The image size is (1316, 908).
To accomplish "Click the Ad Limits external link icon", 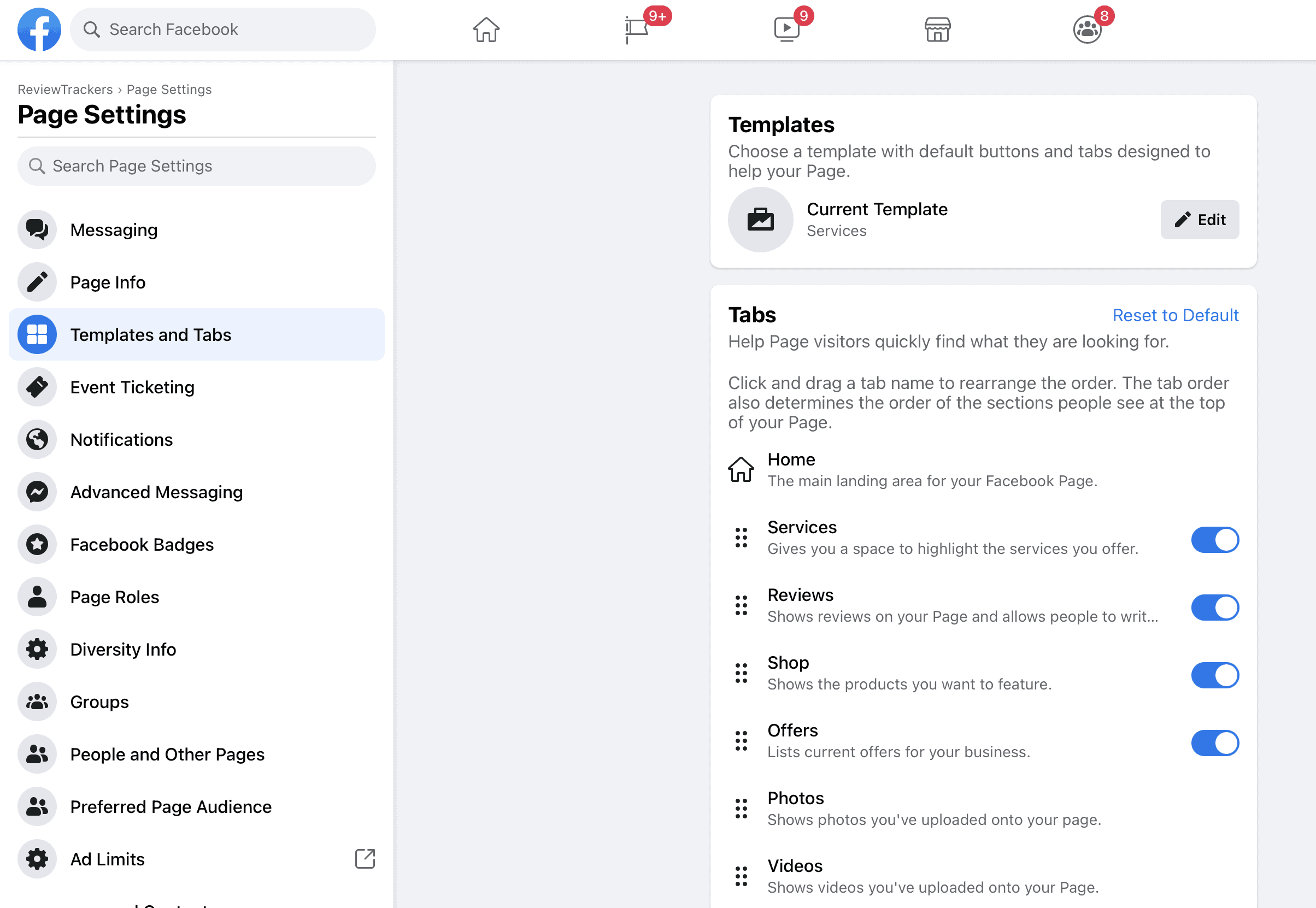I will 365,858.
